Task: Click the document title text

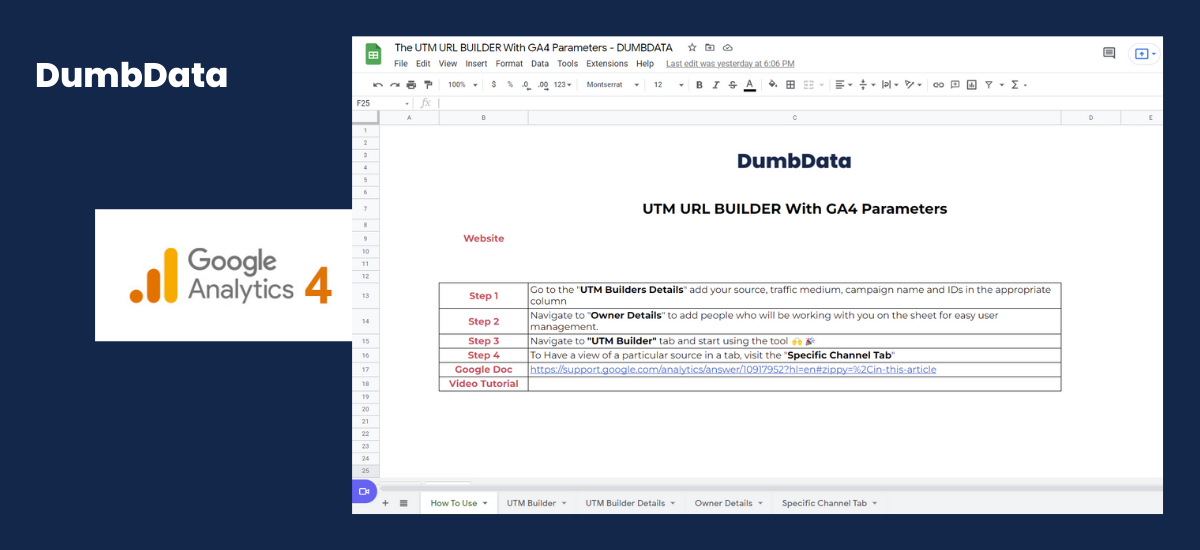Action: 533,47
